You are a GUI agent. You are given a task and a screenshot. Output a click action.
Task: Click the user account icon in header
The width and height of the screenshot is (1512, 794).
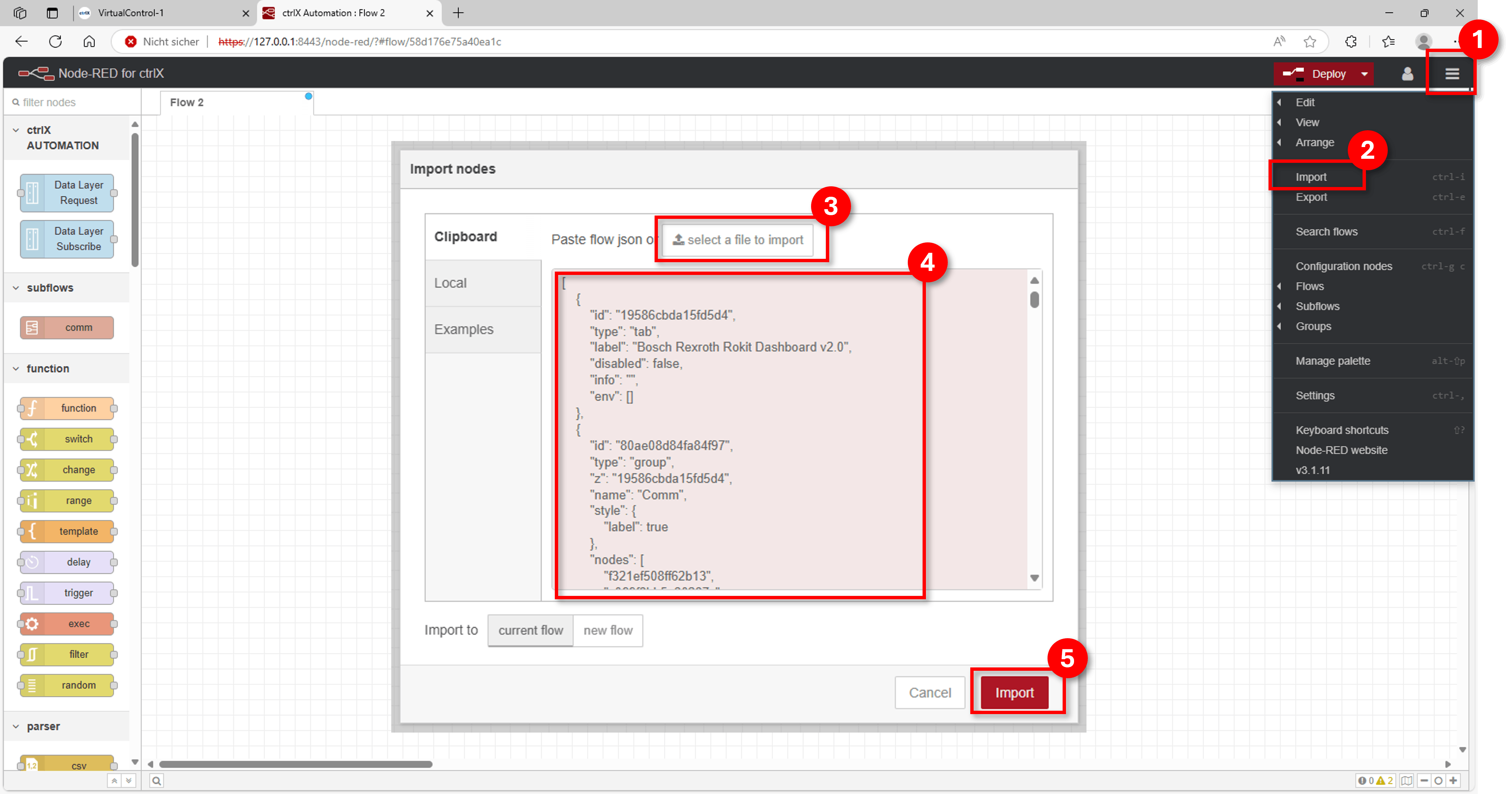click(x=1407, y=73)
